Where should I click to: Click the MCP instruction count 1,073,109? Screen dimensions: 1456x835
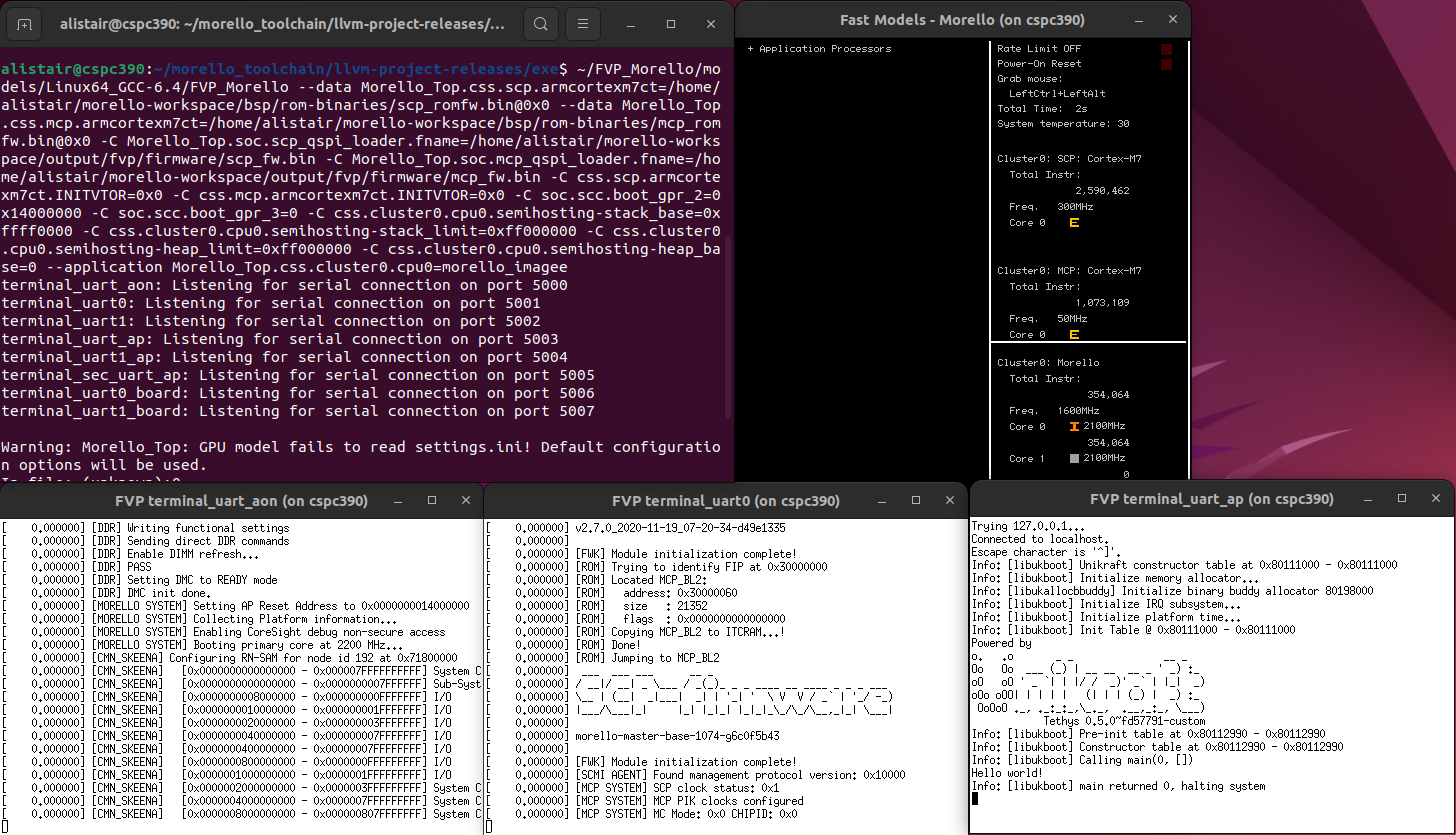tap(1102, 302)
